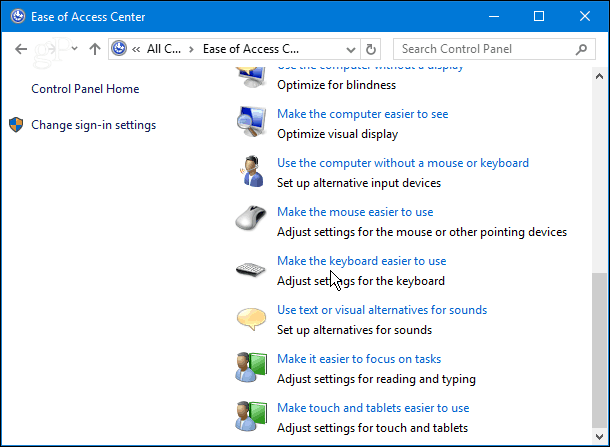Click the address bar Ease of Access icon
This screenshot has width=610, height=447.
click(119, 49)
